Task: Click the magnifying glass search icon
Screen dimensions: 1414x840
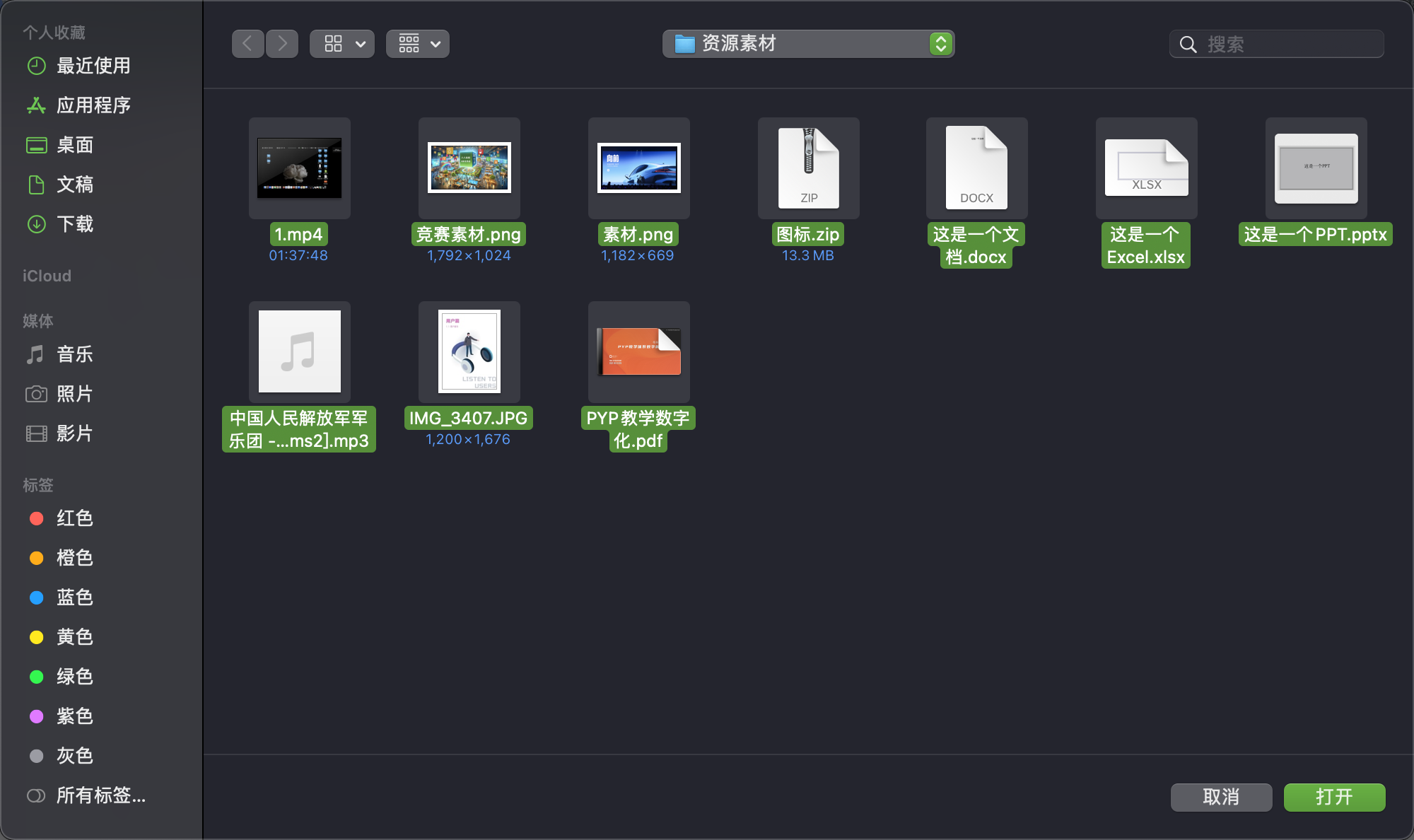Action: (1188, 45)
